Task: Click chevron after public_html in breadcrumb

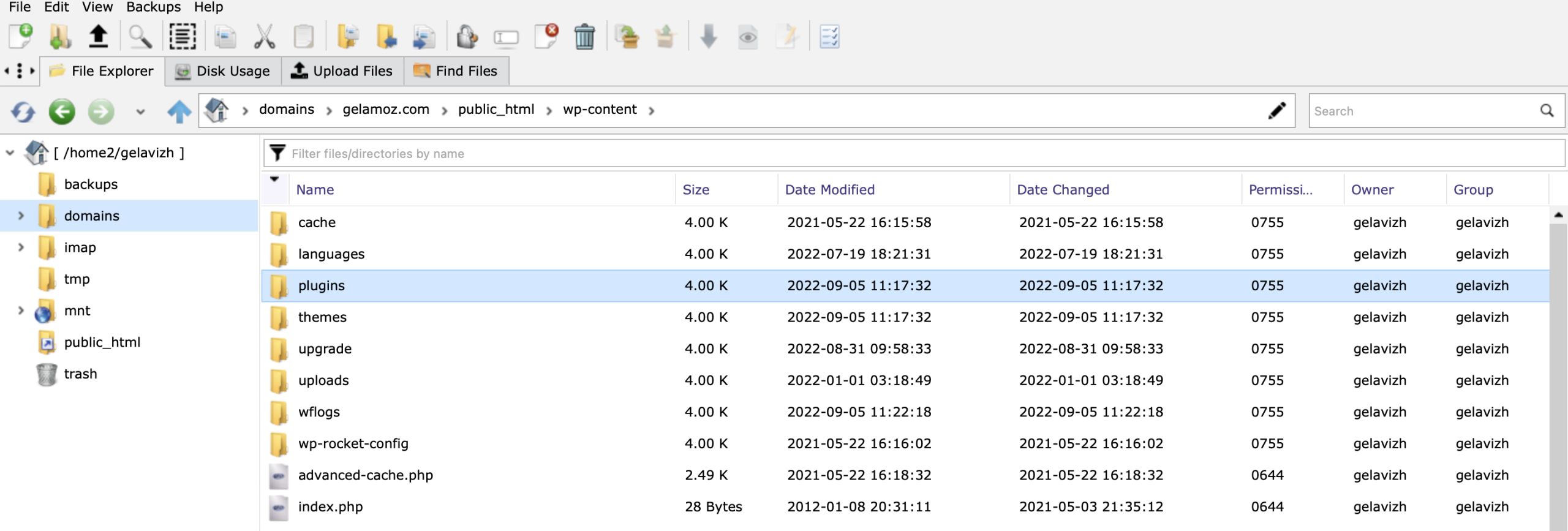Action: click(549, 111)
